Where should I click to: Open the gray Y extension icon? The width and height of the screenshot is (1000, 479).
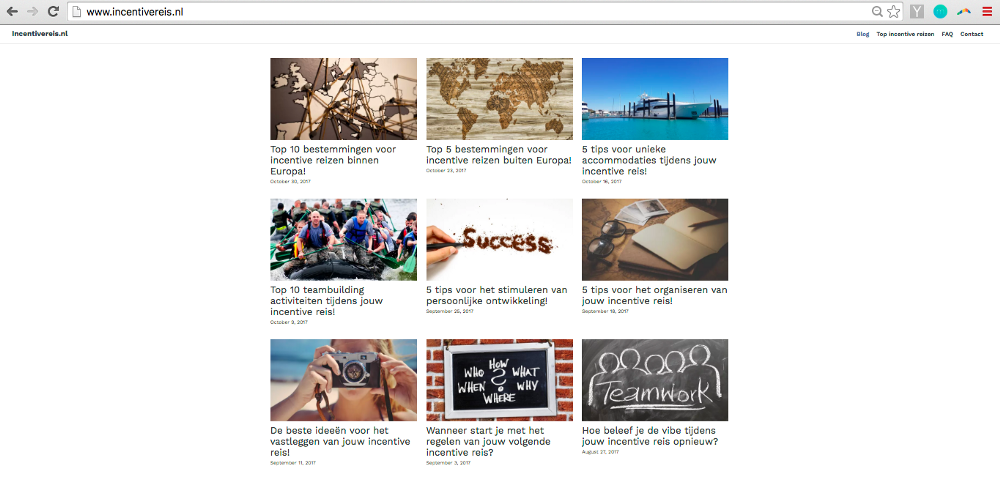click(917, 11)
